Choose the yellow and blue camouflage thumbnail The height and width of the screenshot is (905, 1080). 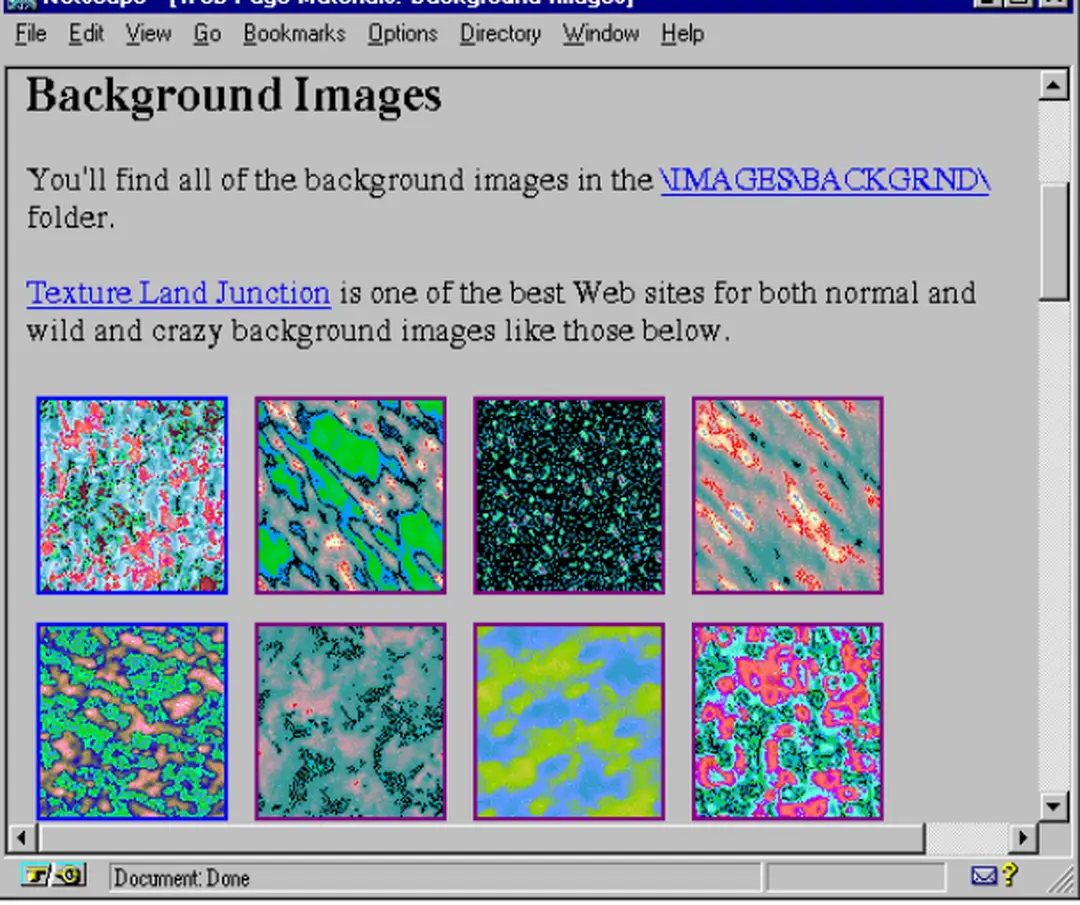click(x=569, y=721)
